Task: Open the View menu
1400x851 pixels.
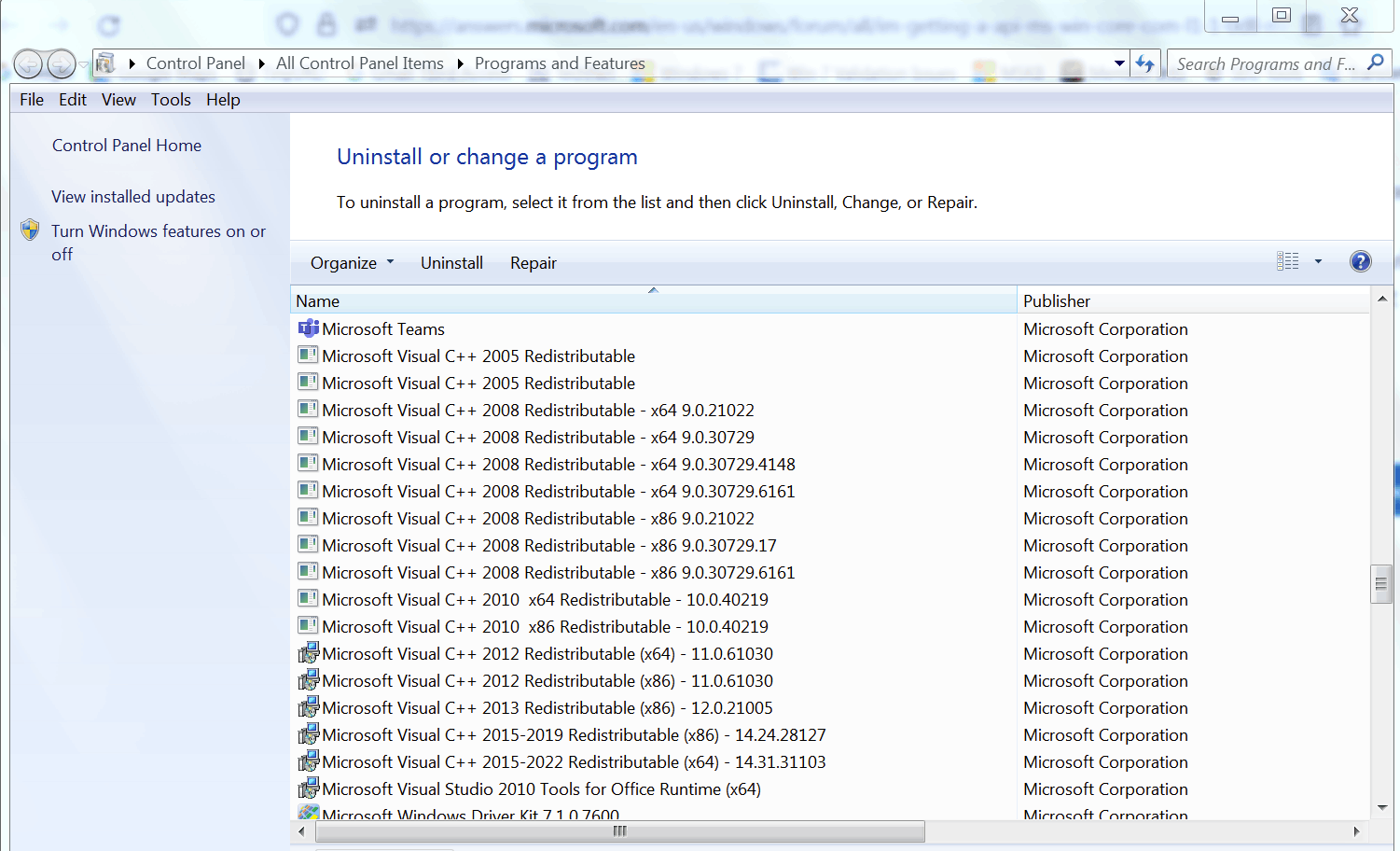Action: coord(118,100)
